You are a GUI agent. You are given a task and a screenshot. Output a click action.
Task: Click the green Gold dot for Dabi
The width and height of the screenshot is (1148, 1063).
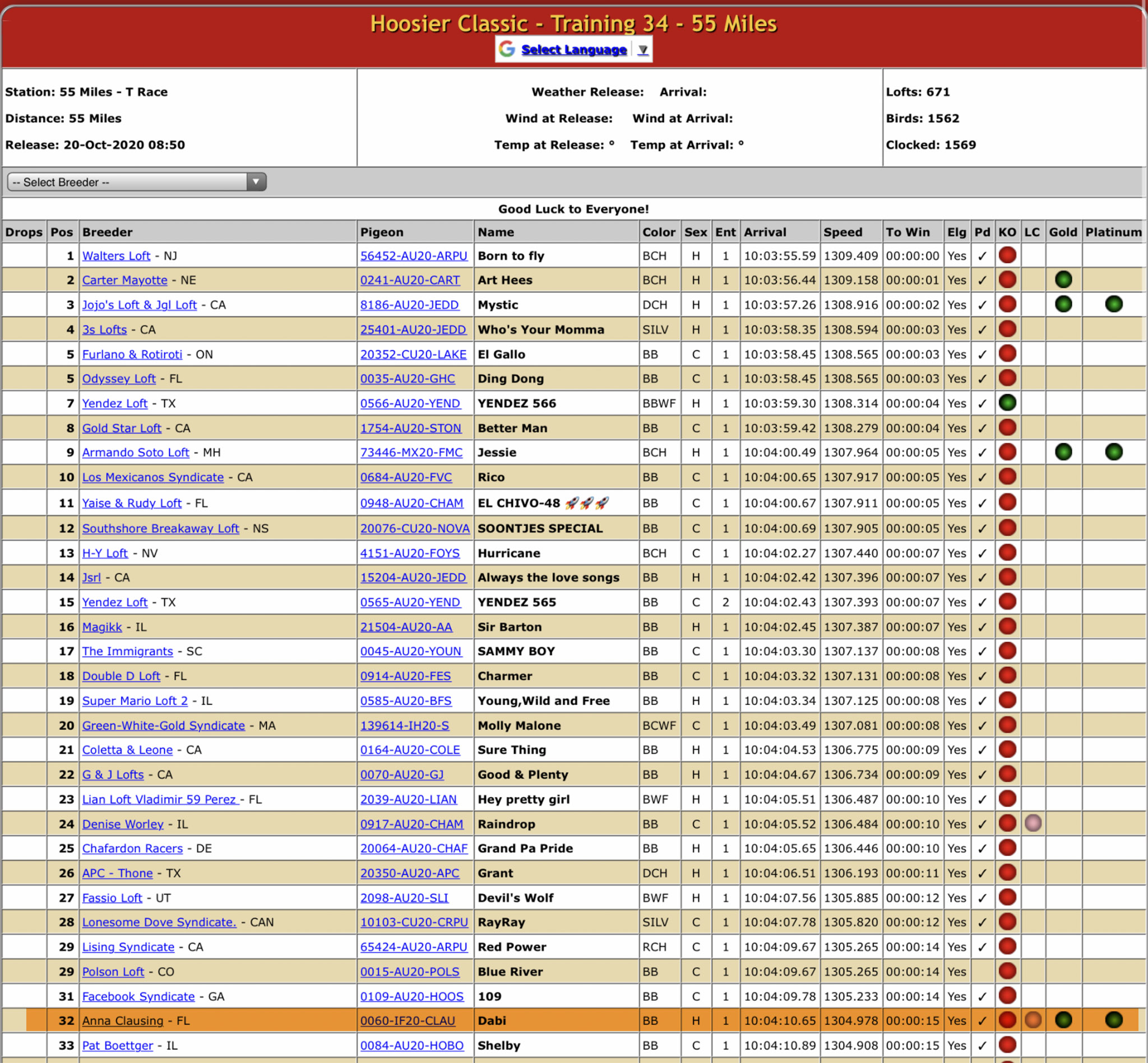[x=1063, y=1020]
